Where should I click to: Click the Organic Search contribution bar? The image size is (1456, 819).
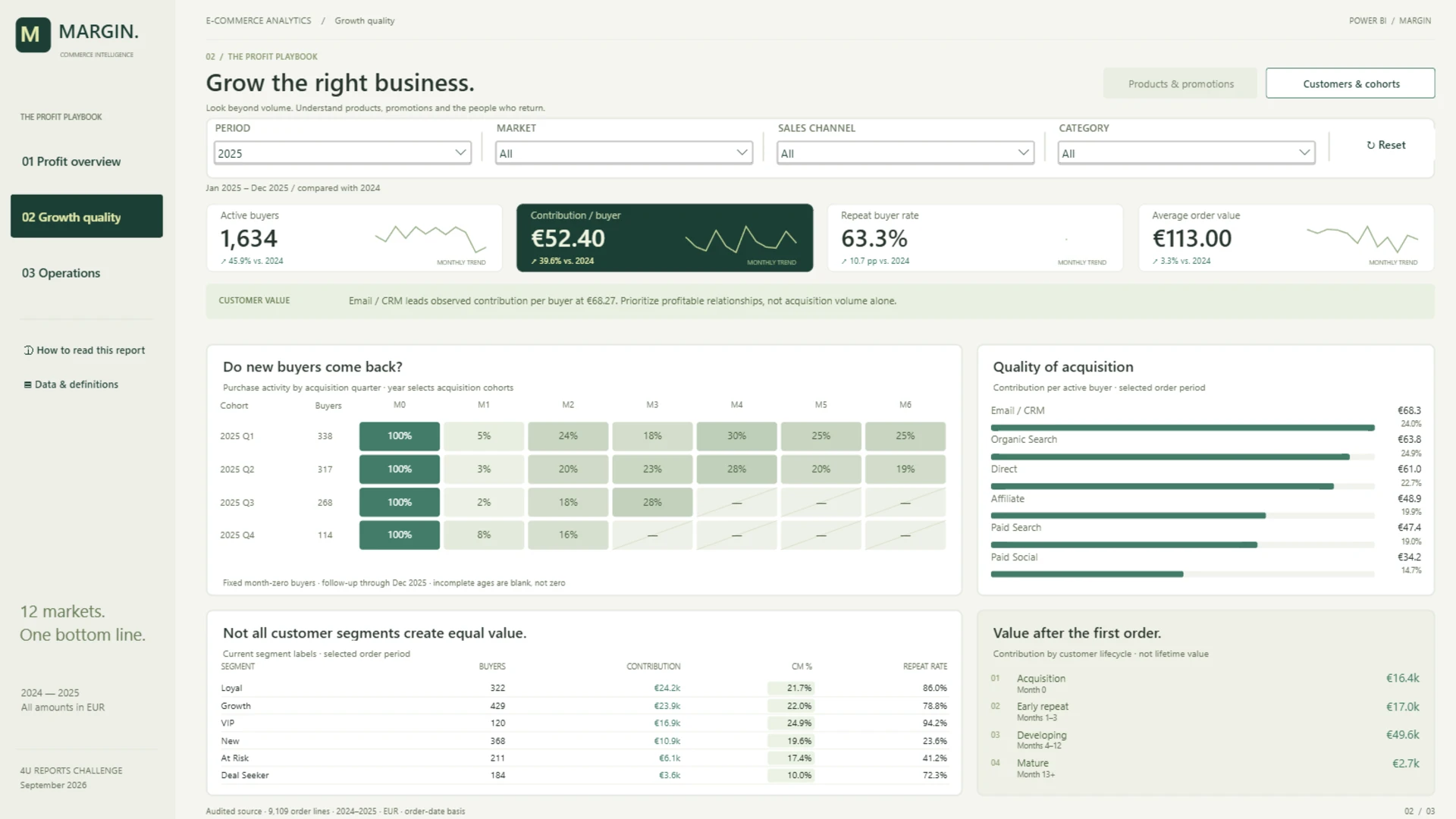[1170, 457]
